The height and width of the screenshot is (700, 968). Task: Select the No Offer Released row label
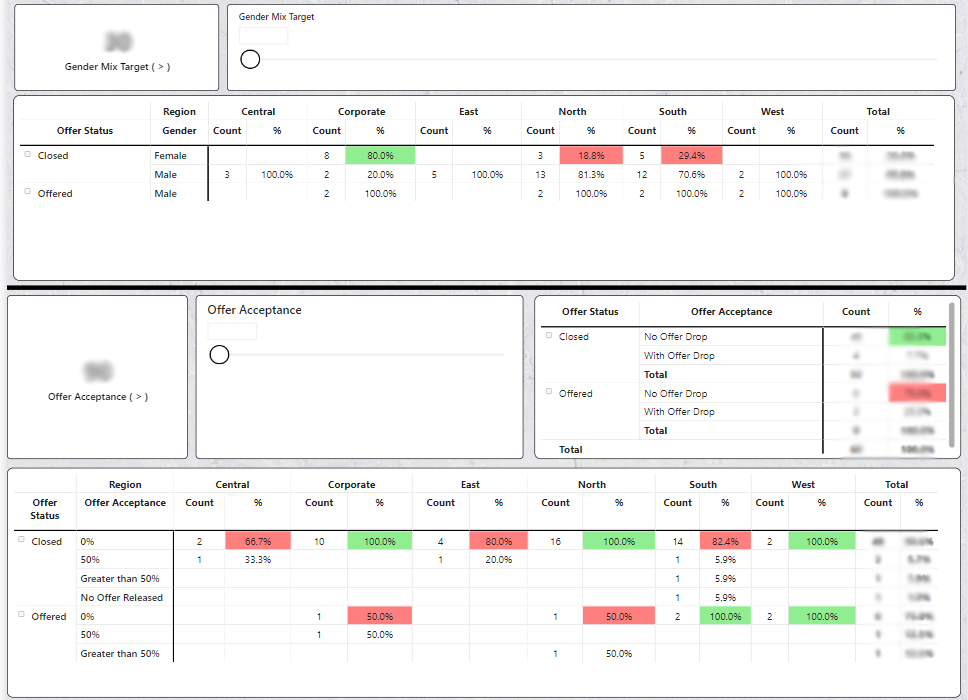point(122,598)
